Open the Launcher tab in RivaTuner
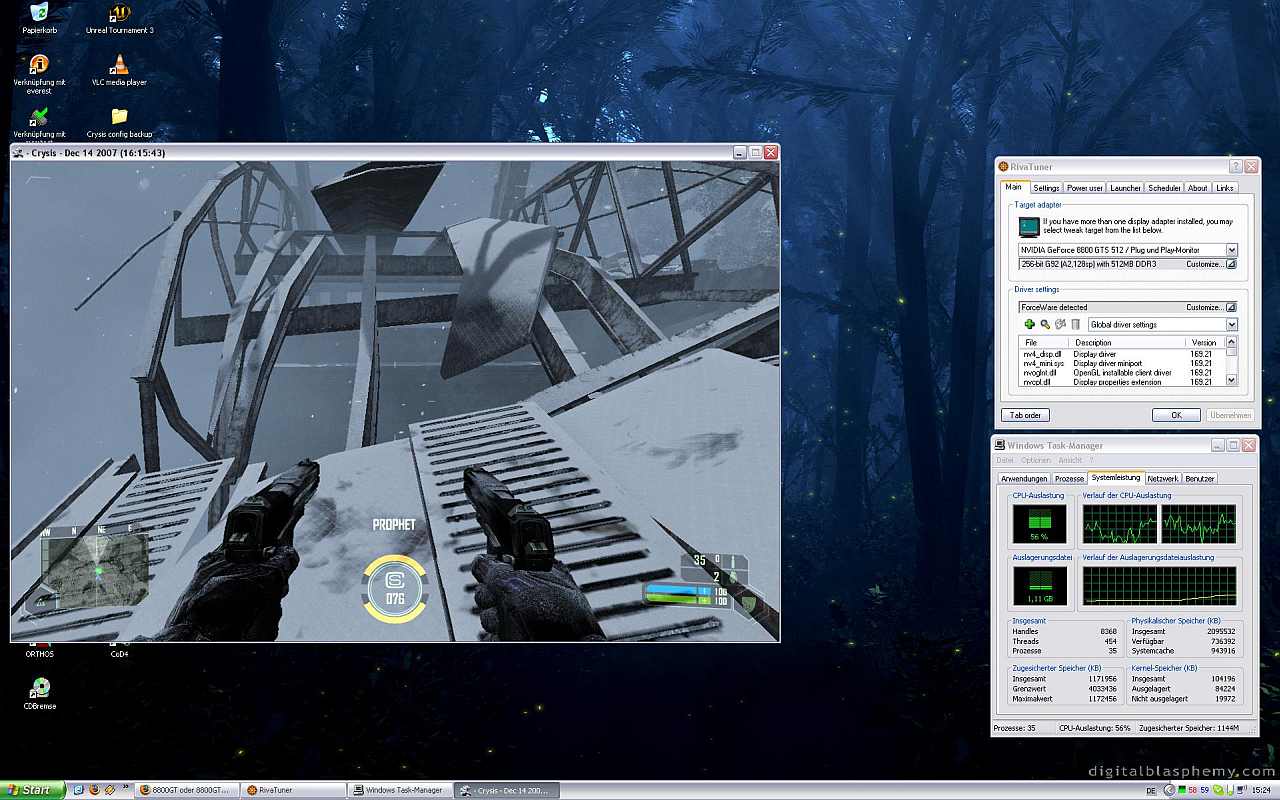The image size is (1280, 800). coord(1125,188)
